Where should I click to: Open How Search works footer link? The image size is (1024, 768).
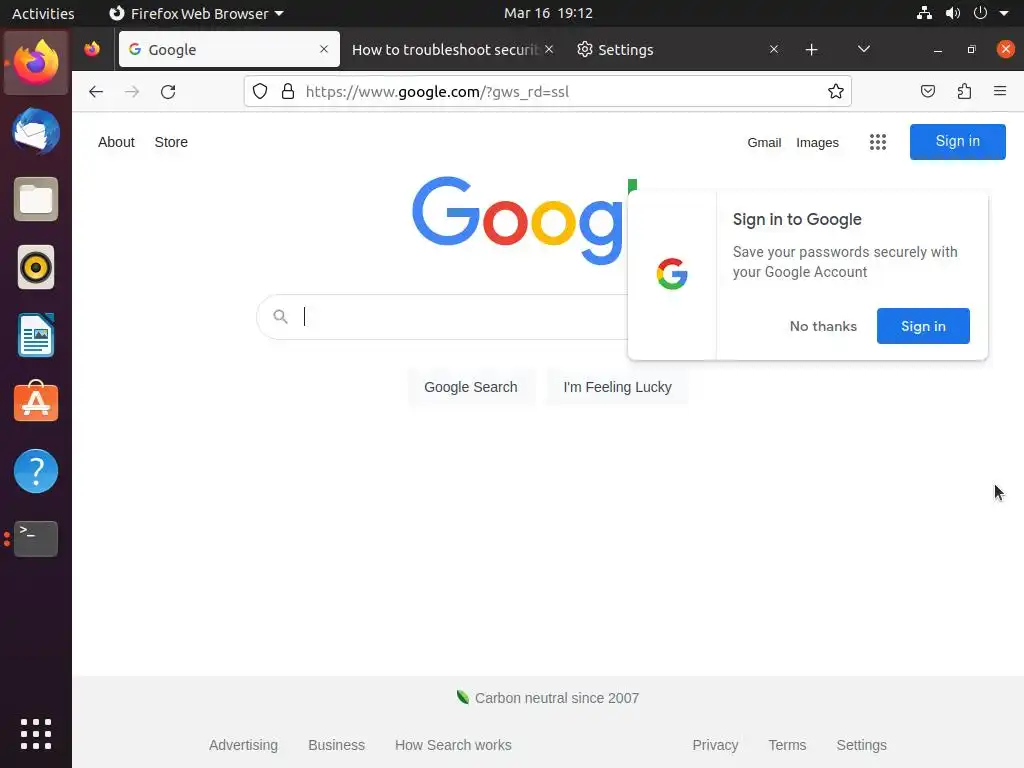pyautogui.click(x=453, y=745)
